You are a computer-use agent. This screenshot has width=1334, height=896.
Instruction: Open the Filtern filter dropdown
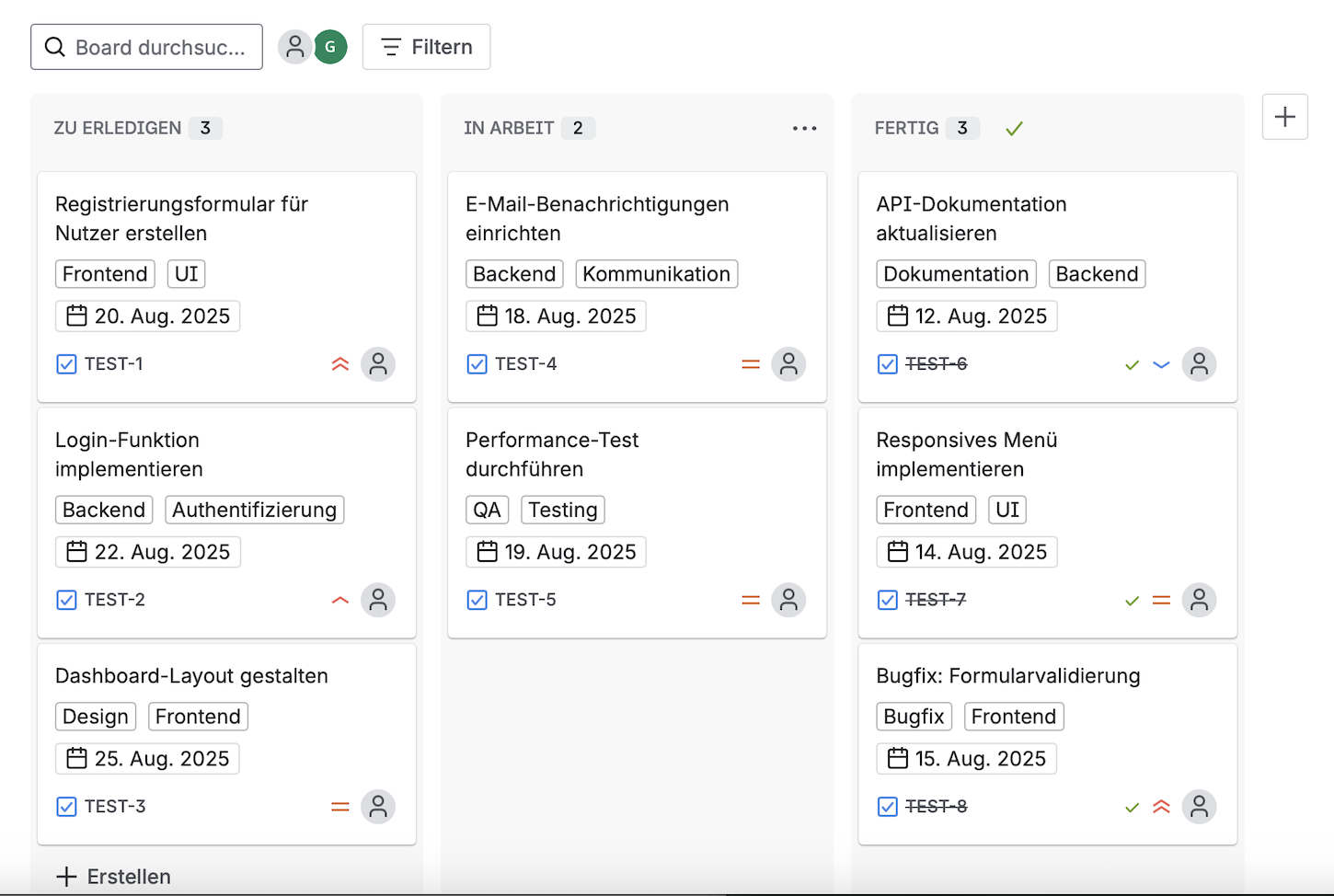426,47
